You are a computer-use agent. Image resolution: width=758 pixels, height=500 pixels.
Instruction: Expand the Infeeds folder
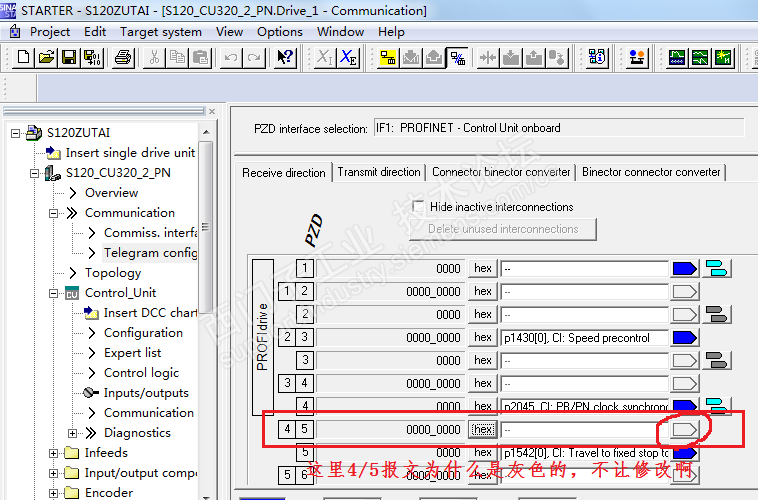(53, 453)
